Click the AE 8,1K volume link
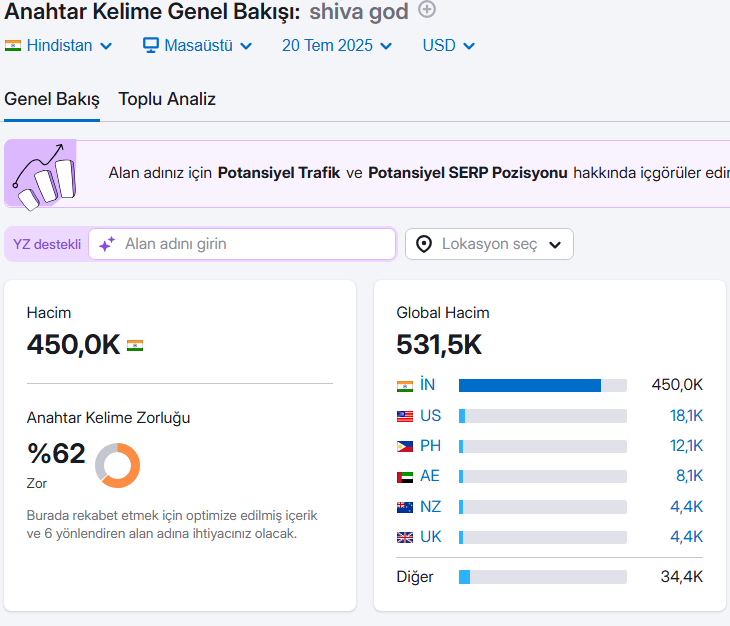 tap(689, 476)
